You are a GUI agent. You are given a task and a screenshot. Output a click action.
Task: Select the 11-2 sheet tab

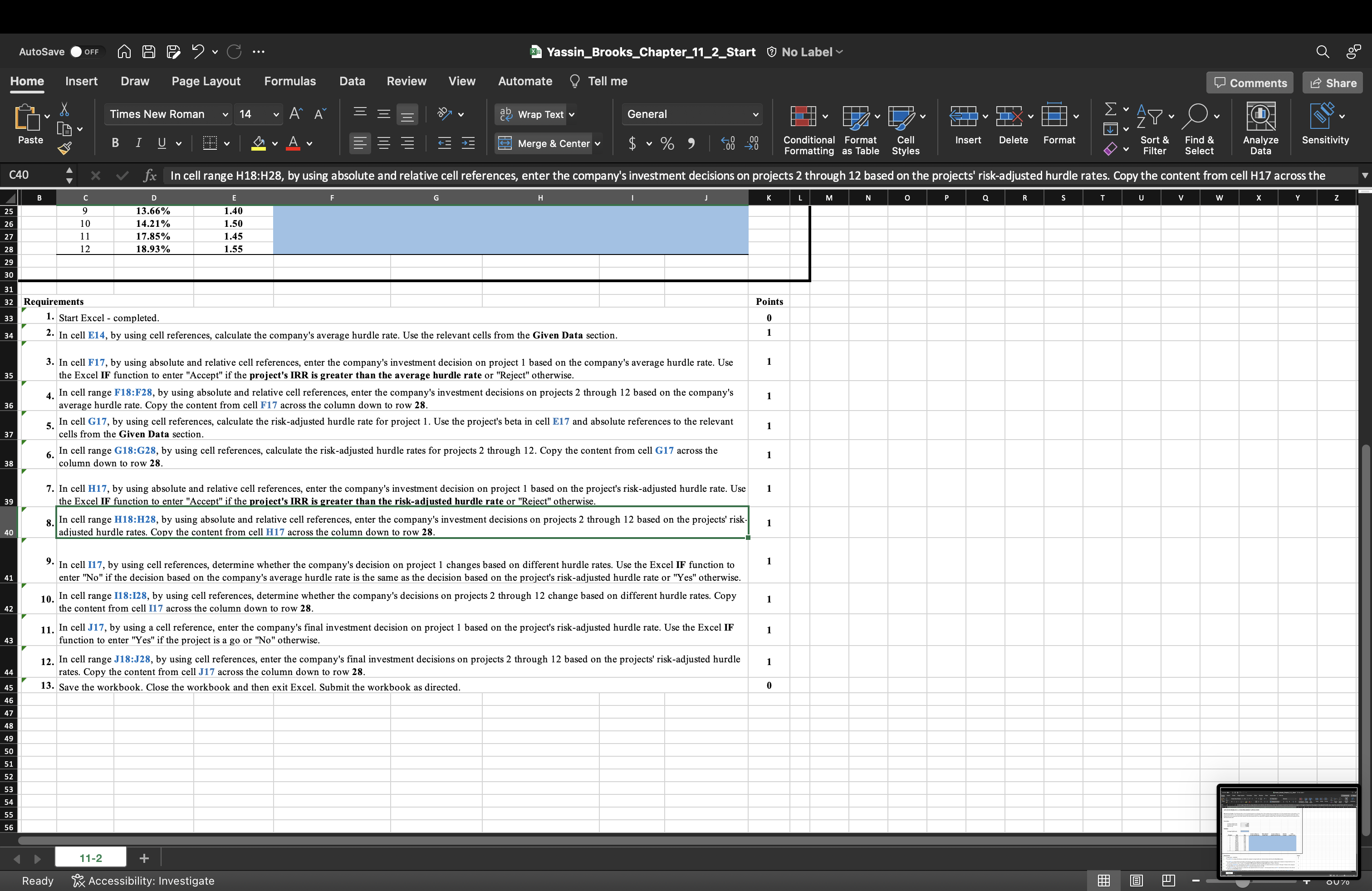pyautogui.click(x=90, y=858)
